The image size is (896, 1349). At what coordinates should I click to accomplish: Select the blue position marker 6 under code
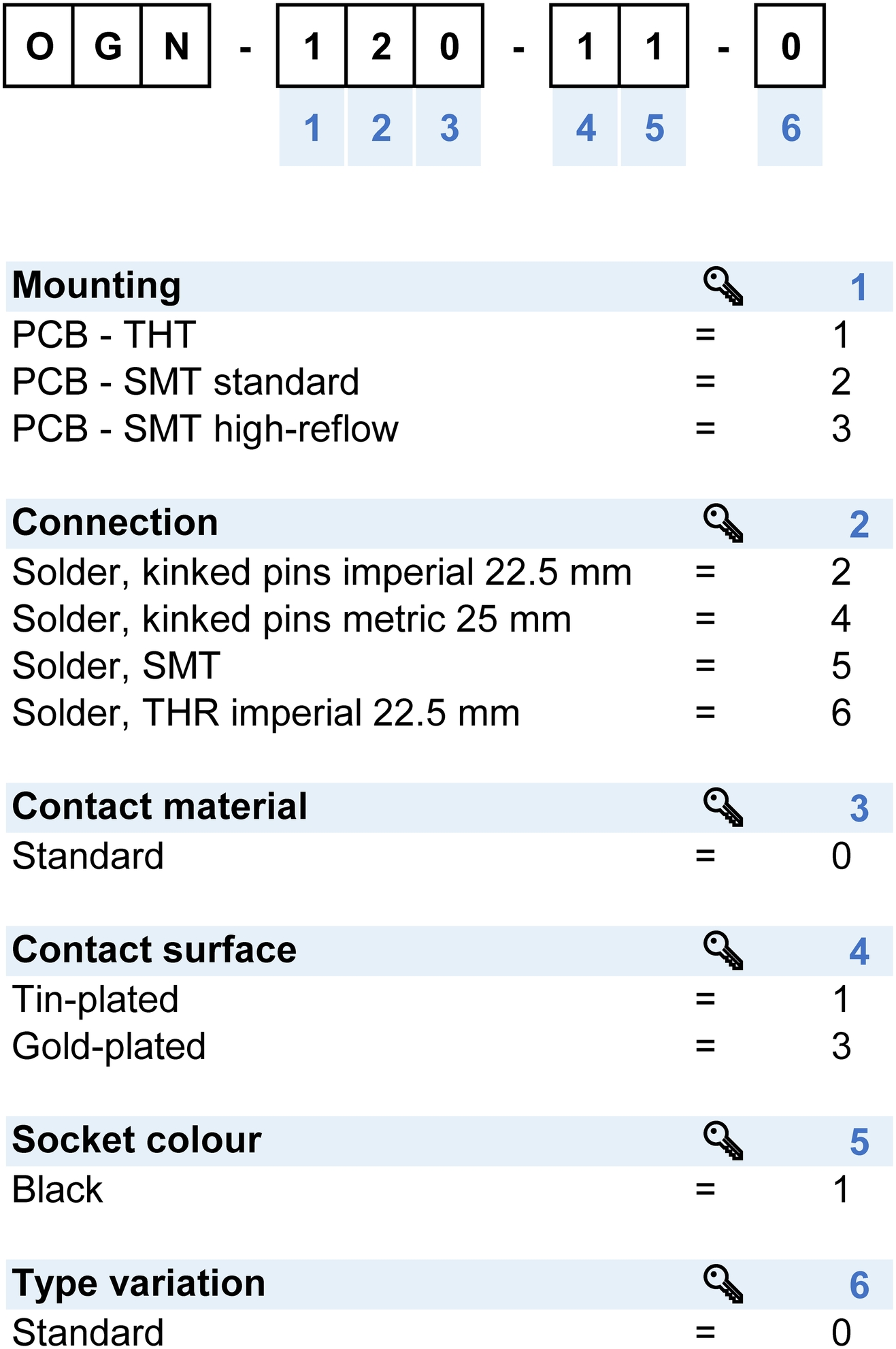point(791,128)
